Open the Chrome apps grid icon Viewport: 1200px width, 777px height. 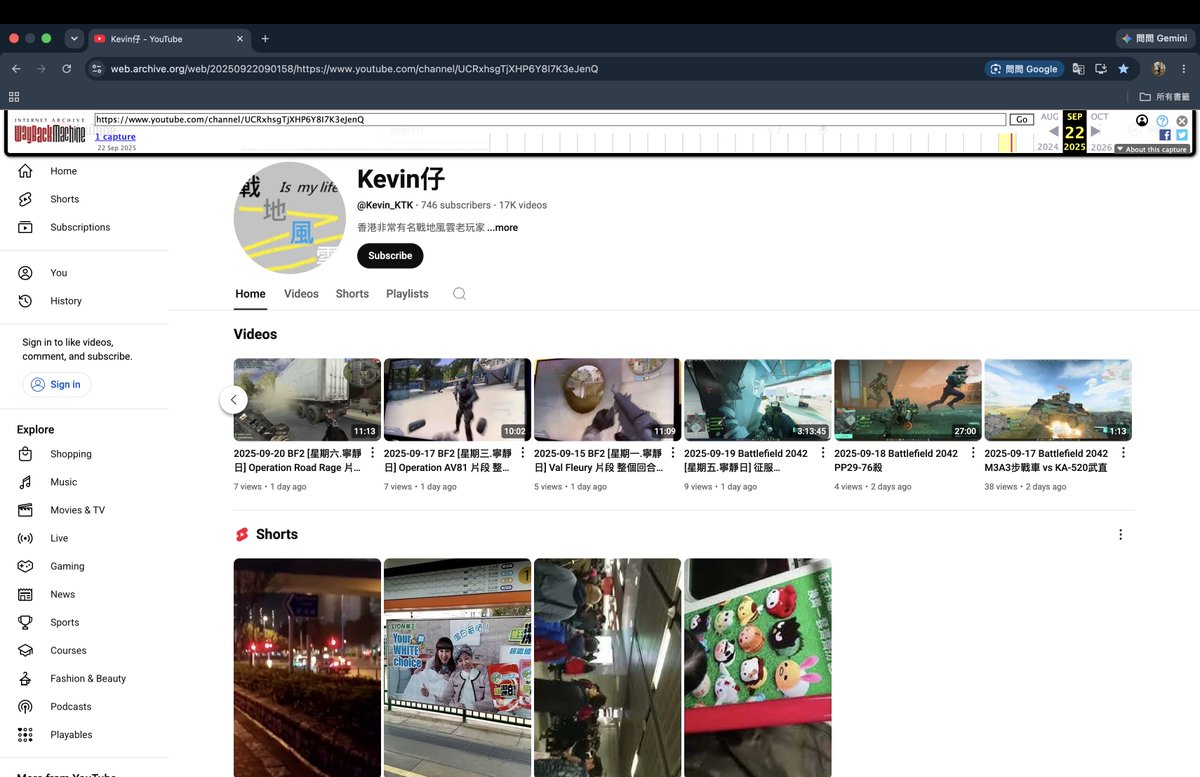coord(14,97)
